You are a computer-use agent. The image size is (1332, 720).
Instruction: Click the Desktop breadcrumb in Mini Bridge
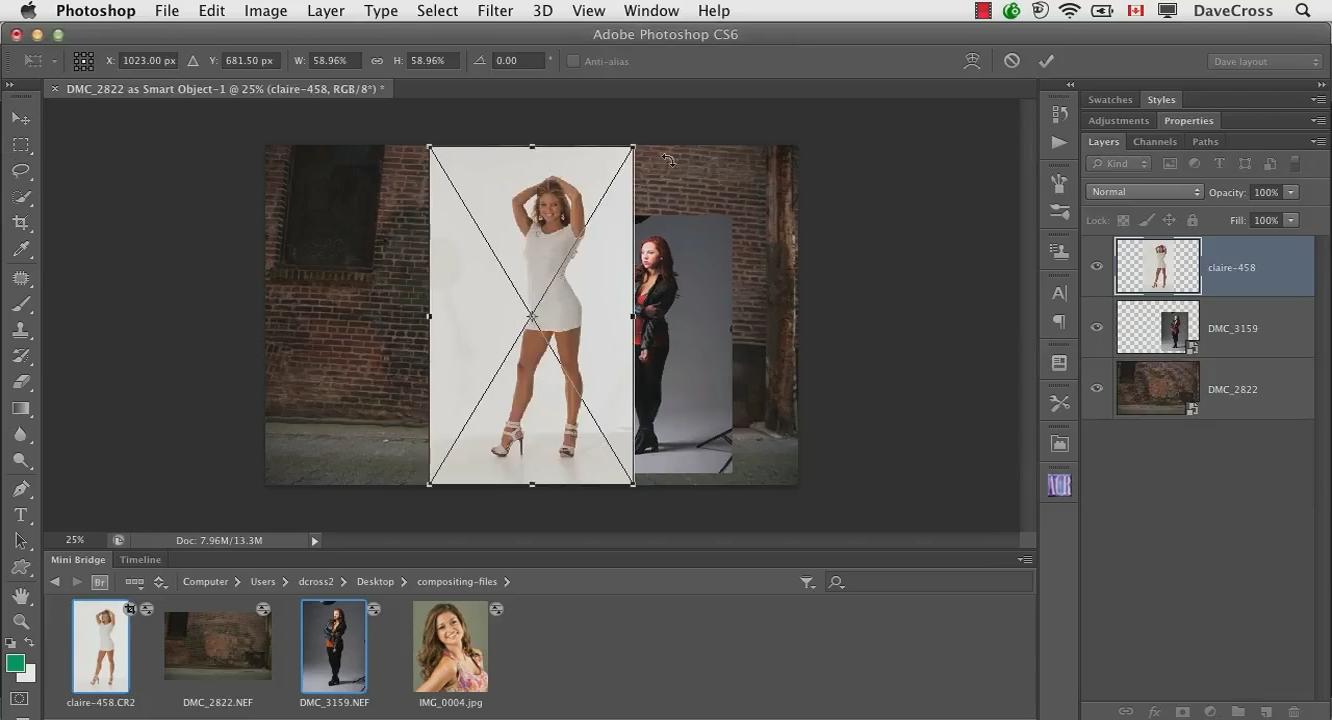(375, 582)
